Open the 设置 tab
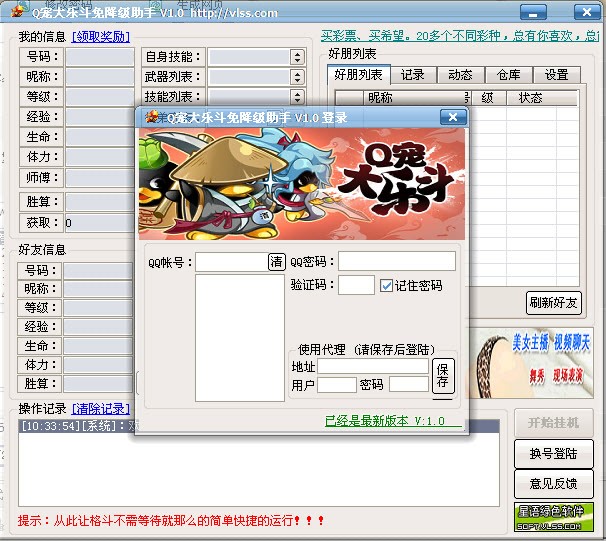 (556, 75)
